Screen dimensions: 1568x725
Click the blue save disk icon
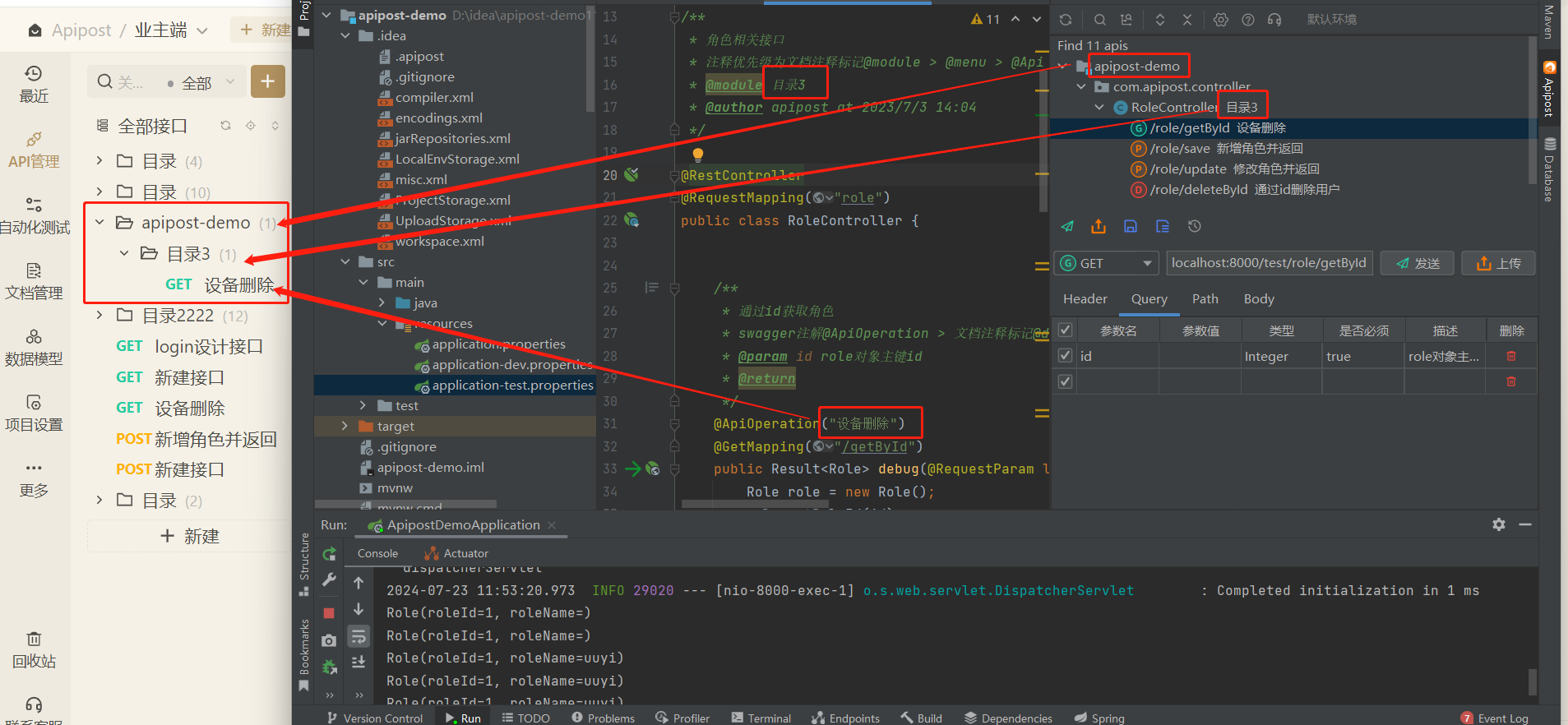point(1131,226)
